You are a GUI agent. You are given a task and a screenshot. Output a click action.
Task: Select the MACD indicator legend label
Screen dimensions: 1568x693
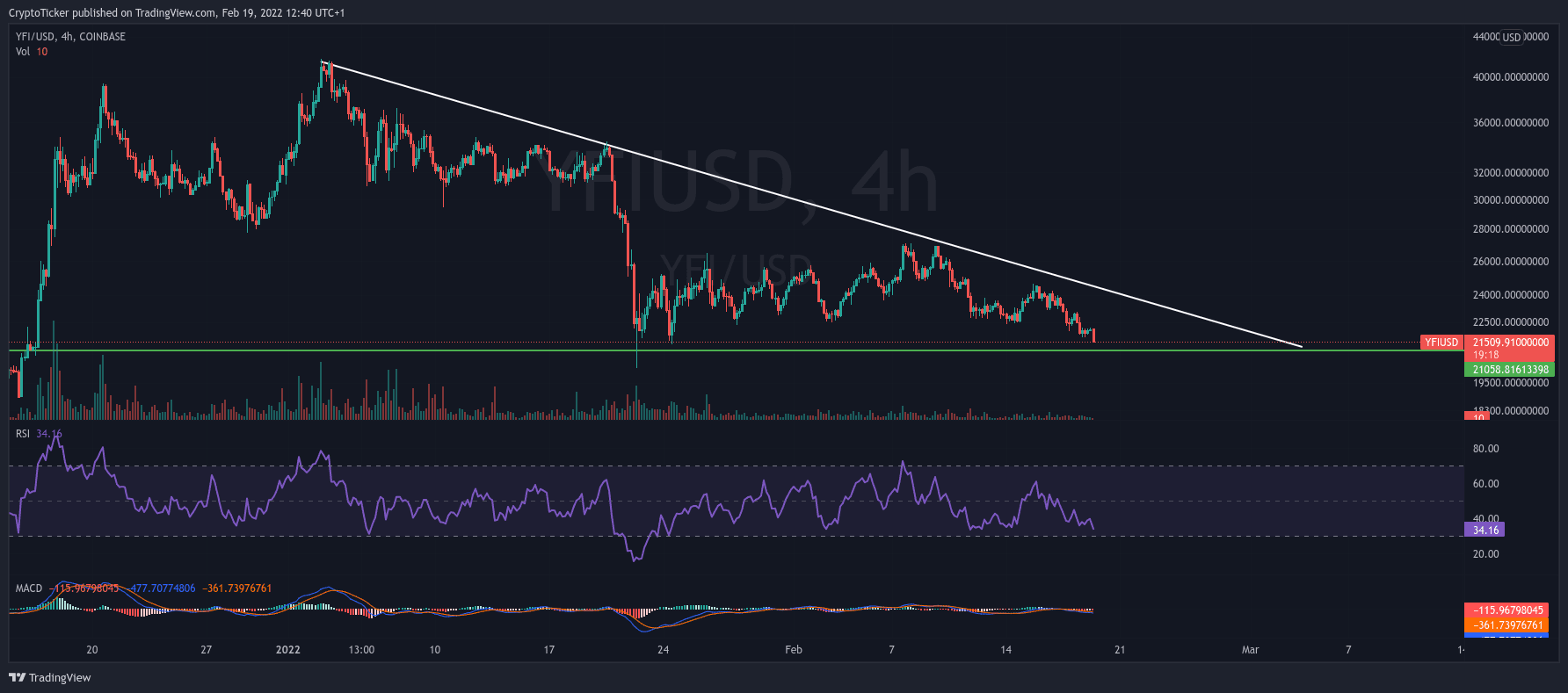[29, 588]
